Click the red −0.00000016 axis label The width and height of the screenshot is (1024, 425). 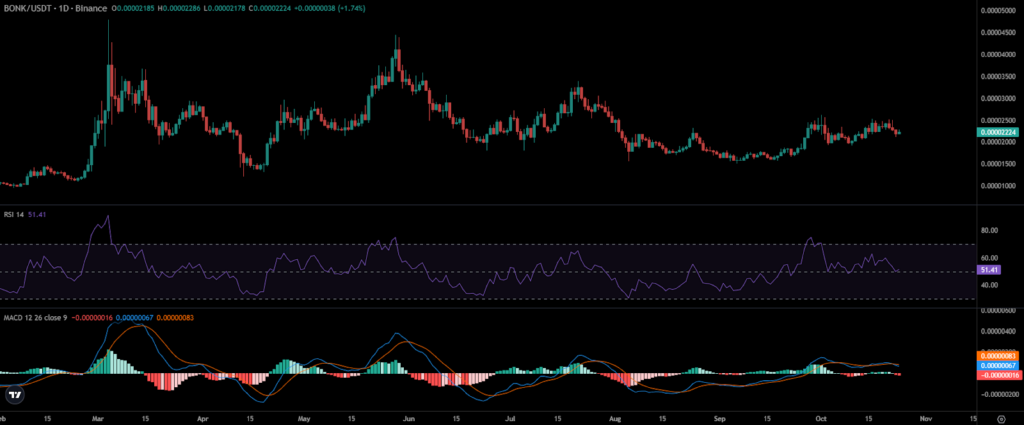[997, 374]
